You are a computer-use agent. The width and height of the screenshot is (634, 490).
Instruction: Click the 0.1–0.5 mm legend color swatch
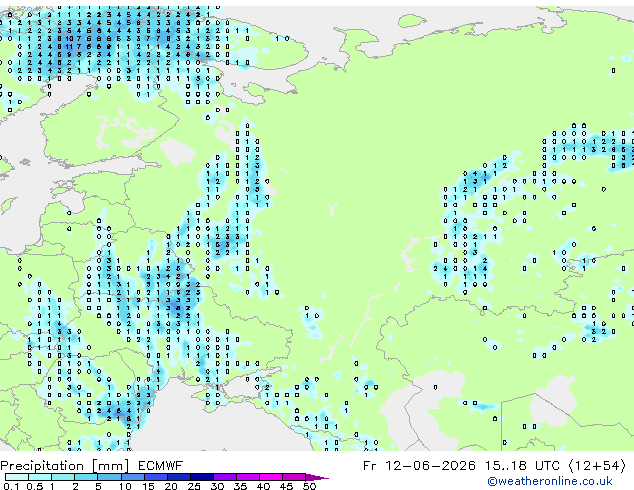[17, 477]
